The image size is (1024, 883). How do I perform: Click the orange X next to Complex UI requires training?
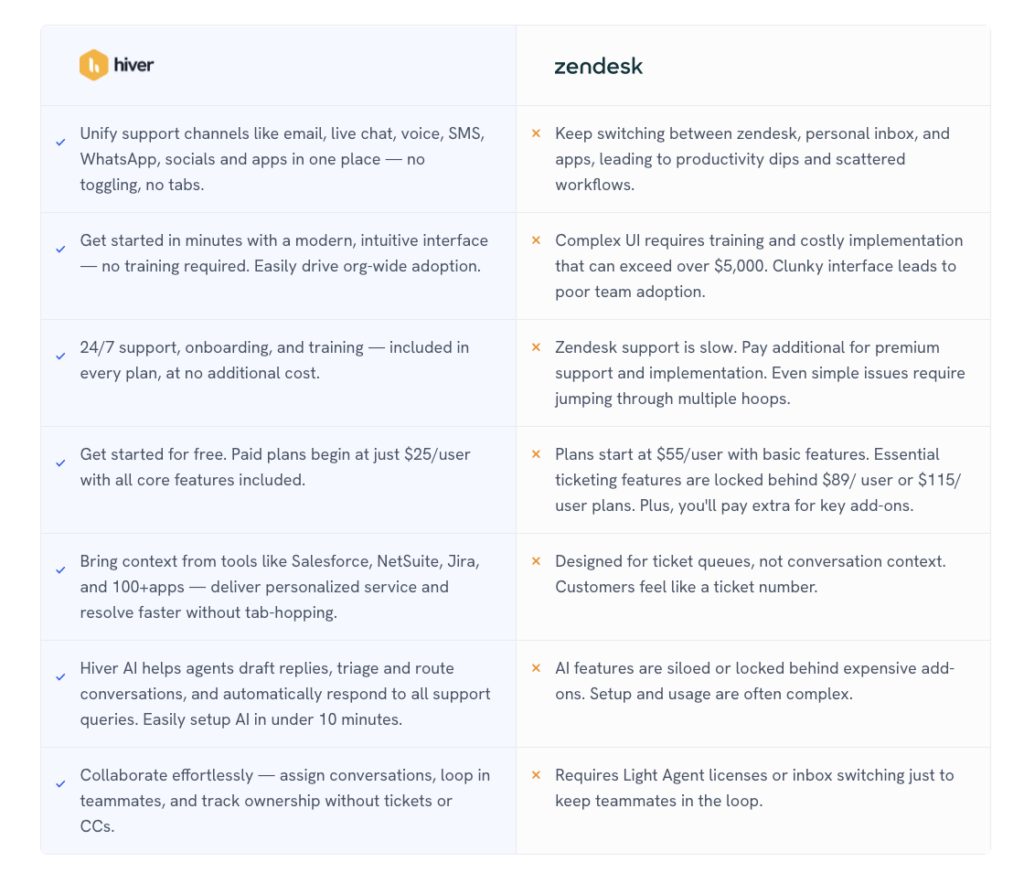536,240
